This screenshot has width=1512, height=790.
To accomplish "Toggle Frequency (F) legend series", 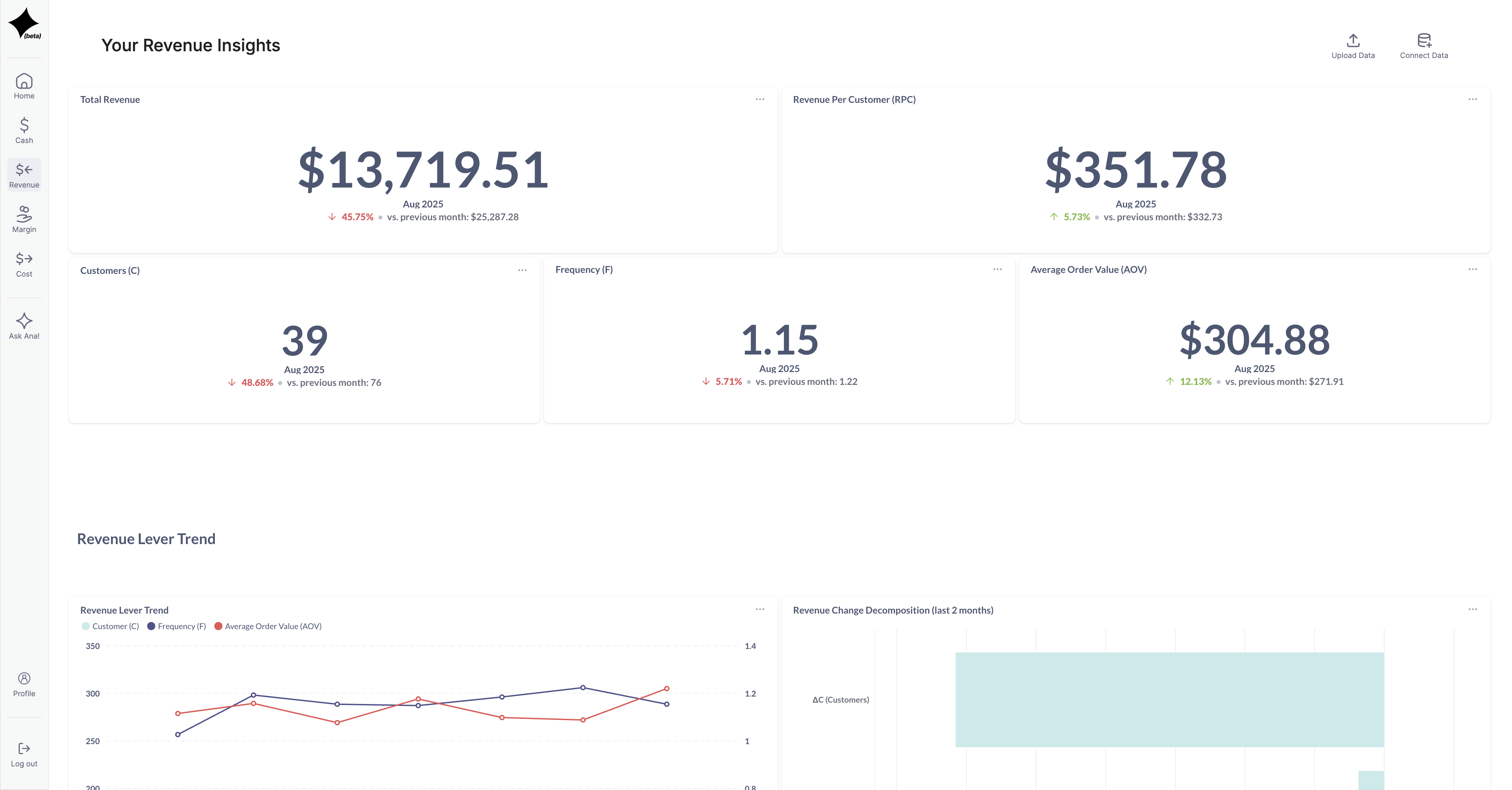I will coord(177,626).
